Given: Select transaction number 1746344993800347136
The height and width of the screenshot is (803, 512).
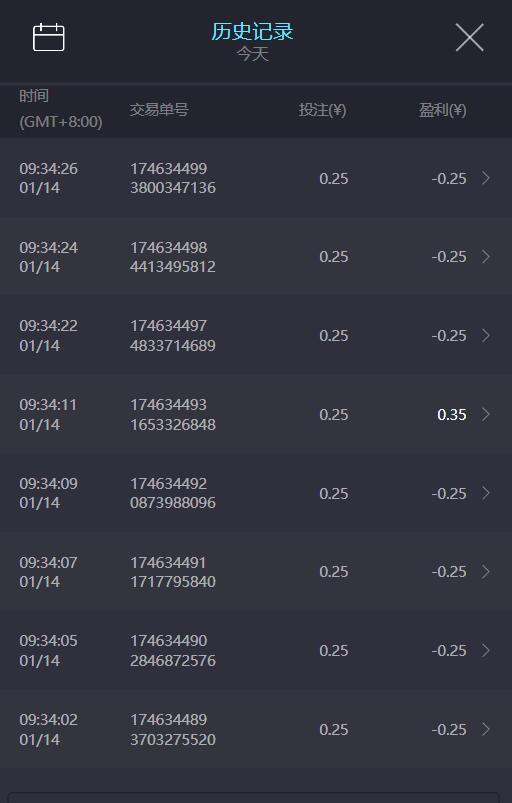Looking at the screenshot, I should [x=173, y=178].
